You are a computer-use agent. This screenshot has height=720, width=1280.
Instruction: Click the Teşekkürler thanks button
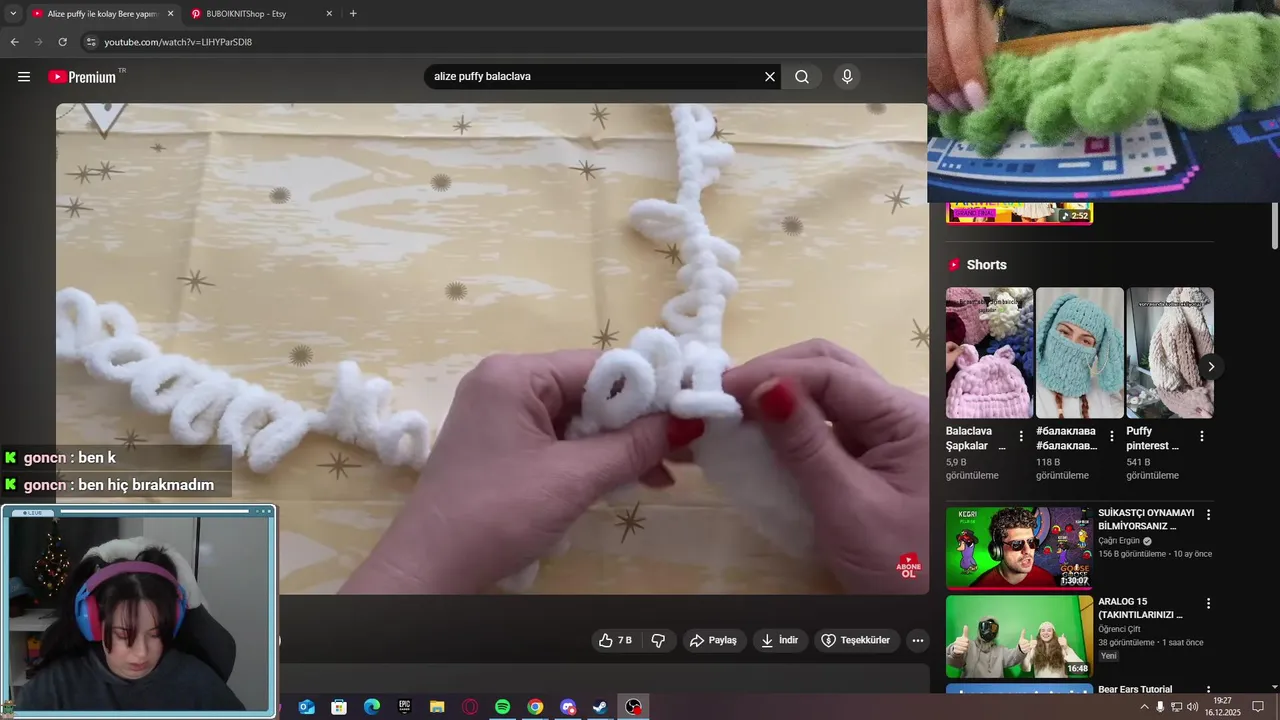point(856,640)
